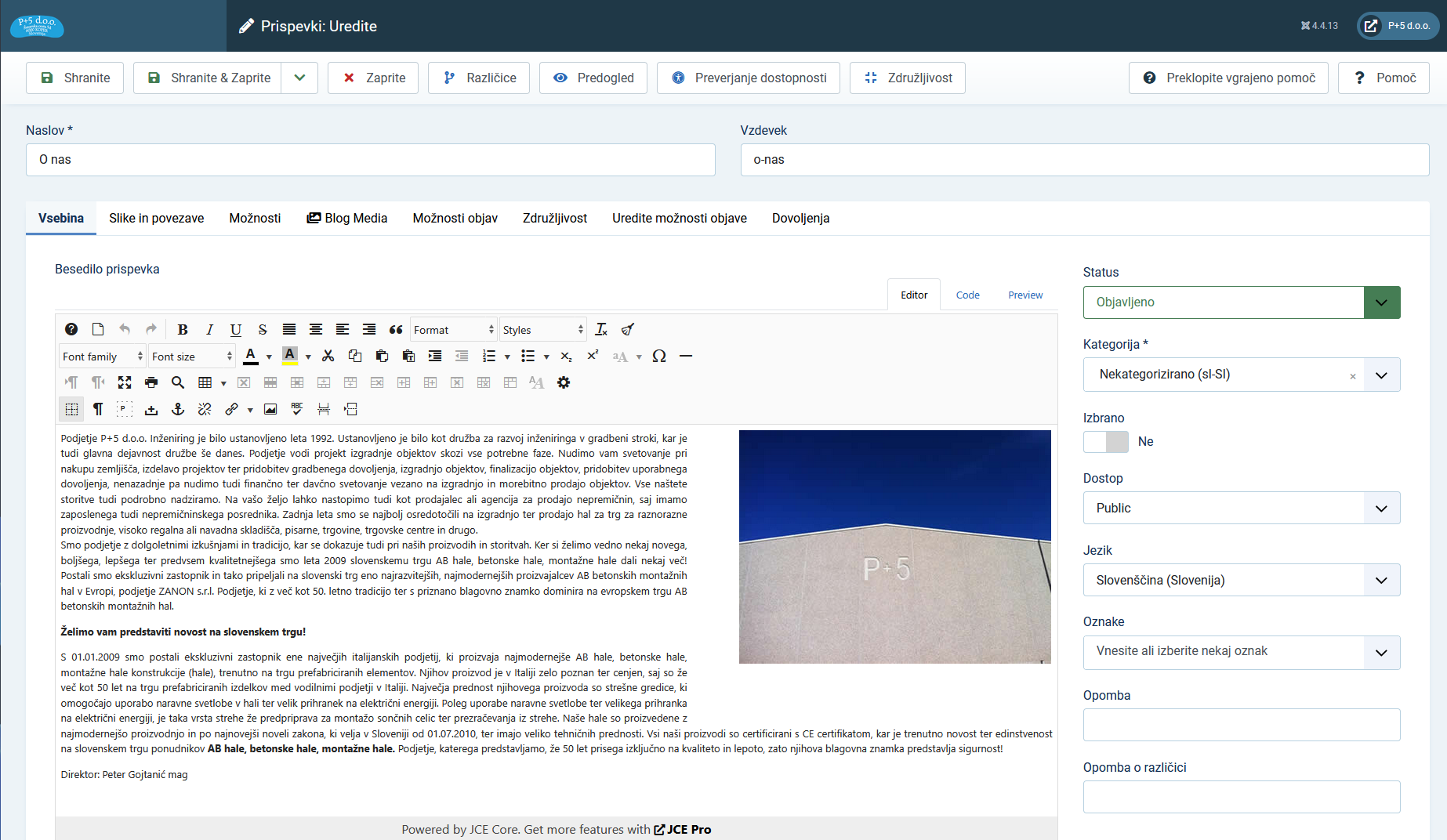Screen dimensions: 1447x840
Task: Insert special character with Omega icon
Action: click(659, 357)
